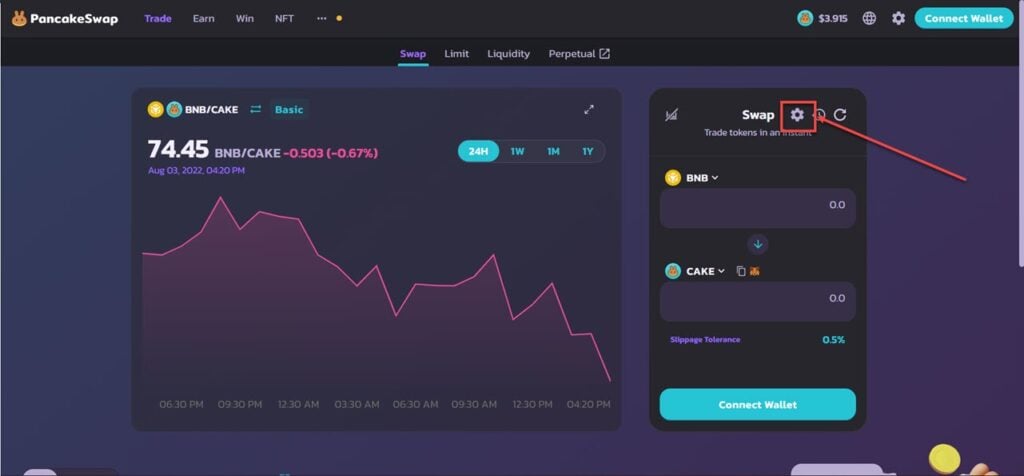Click the CAKE price $3.915 indicator
Image resolution: width=1024 pixels, height=476 pixels.
point(822,18)
